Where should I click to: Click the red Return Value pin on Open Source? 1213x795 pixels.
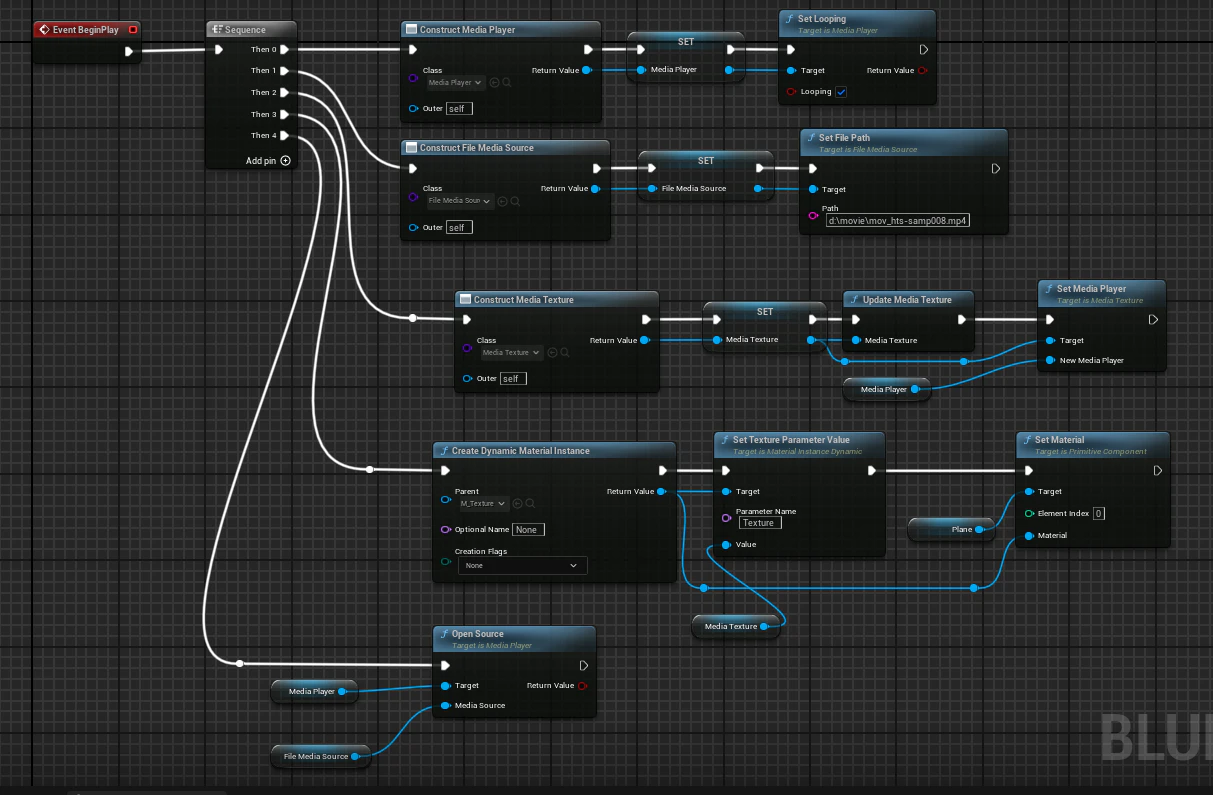coord(582,685)
